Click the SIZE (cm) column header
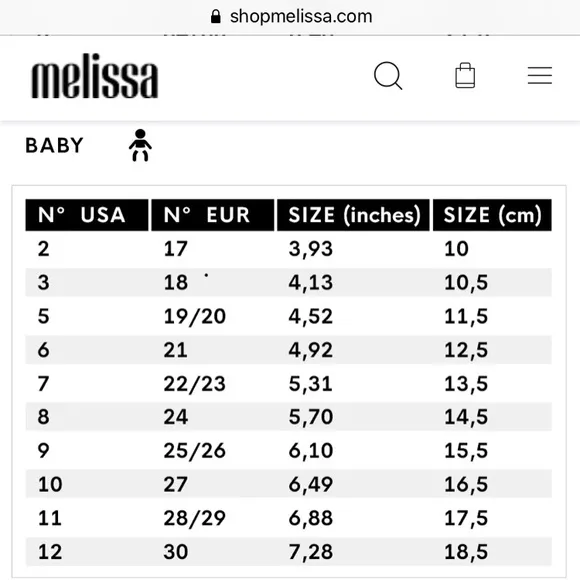The image size is (580, 580). coord(492,215)
